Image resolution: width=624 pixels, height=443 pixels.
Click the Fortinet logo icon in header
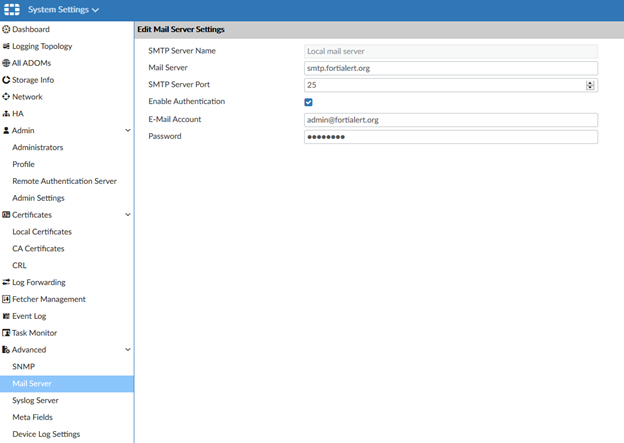click(x=11, y=10)
